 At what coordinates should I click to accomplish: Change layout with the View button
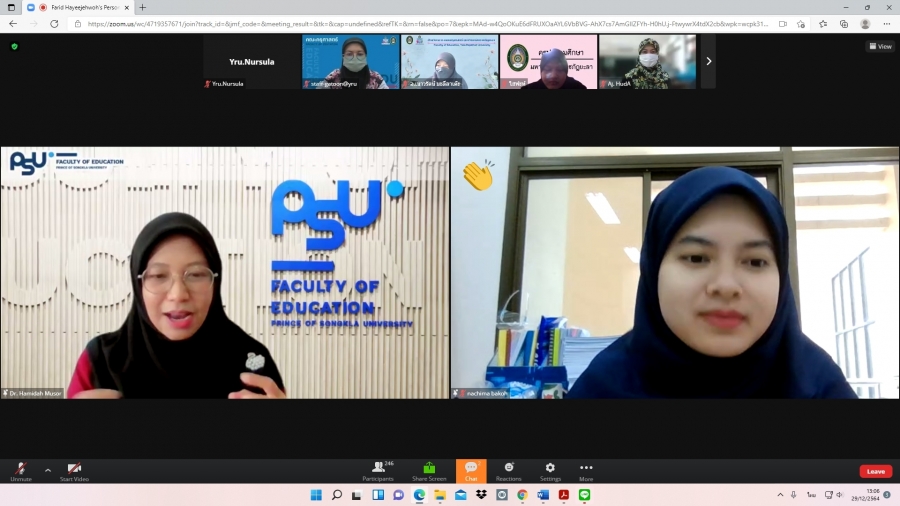(880, 46)
